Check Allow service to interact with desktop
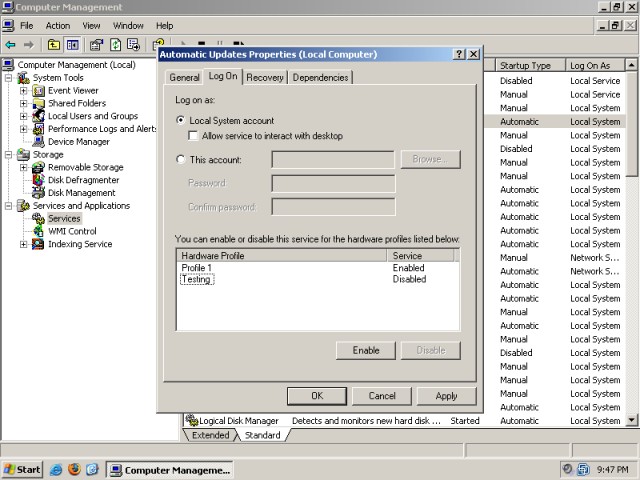This screenshot has width=640, height=480. [x=193, y=136]
